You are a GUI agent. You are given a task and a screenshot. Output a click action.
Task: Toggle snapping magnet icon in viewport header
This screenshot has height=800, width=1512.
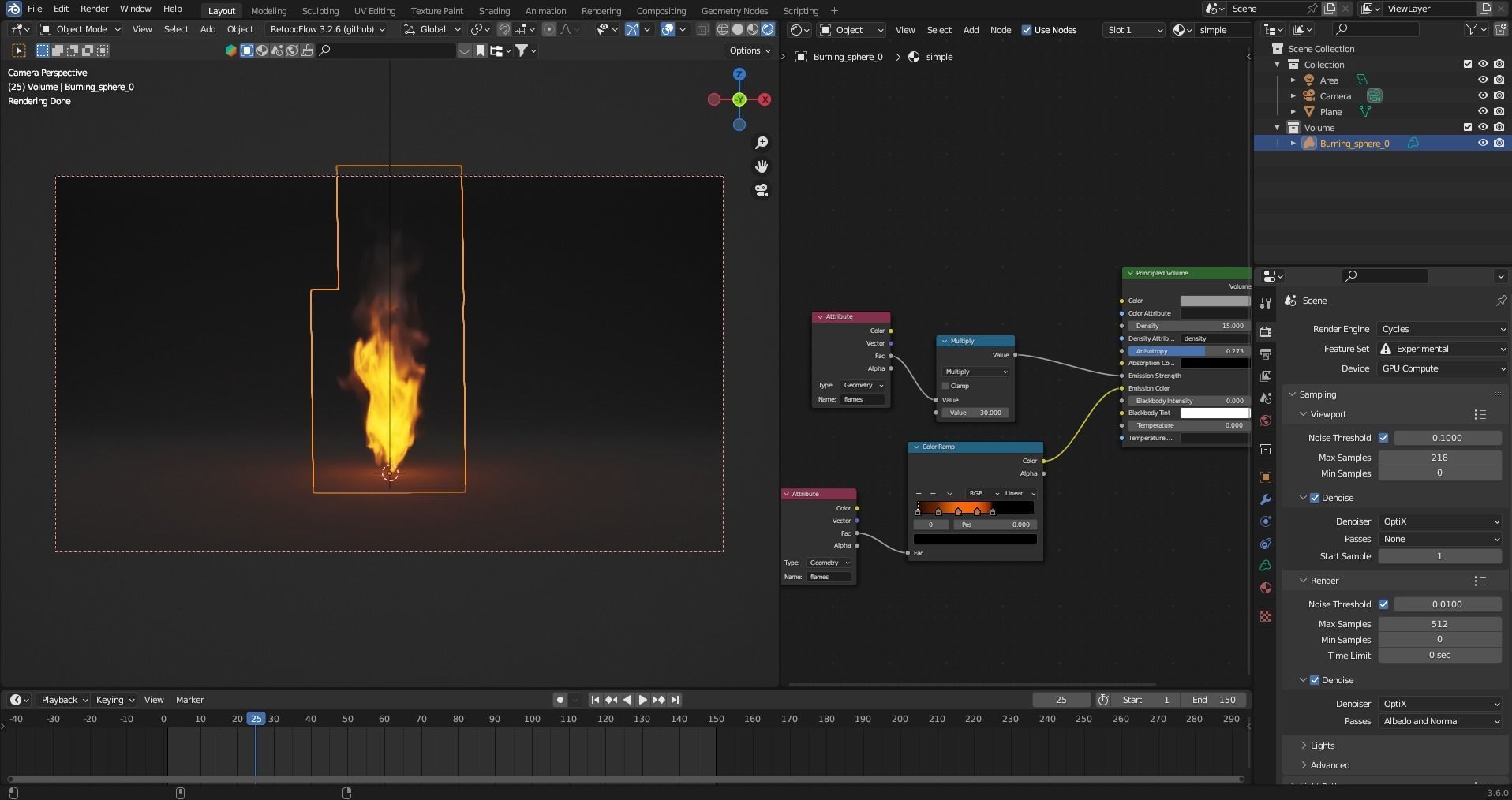point(503,29)
